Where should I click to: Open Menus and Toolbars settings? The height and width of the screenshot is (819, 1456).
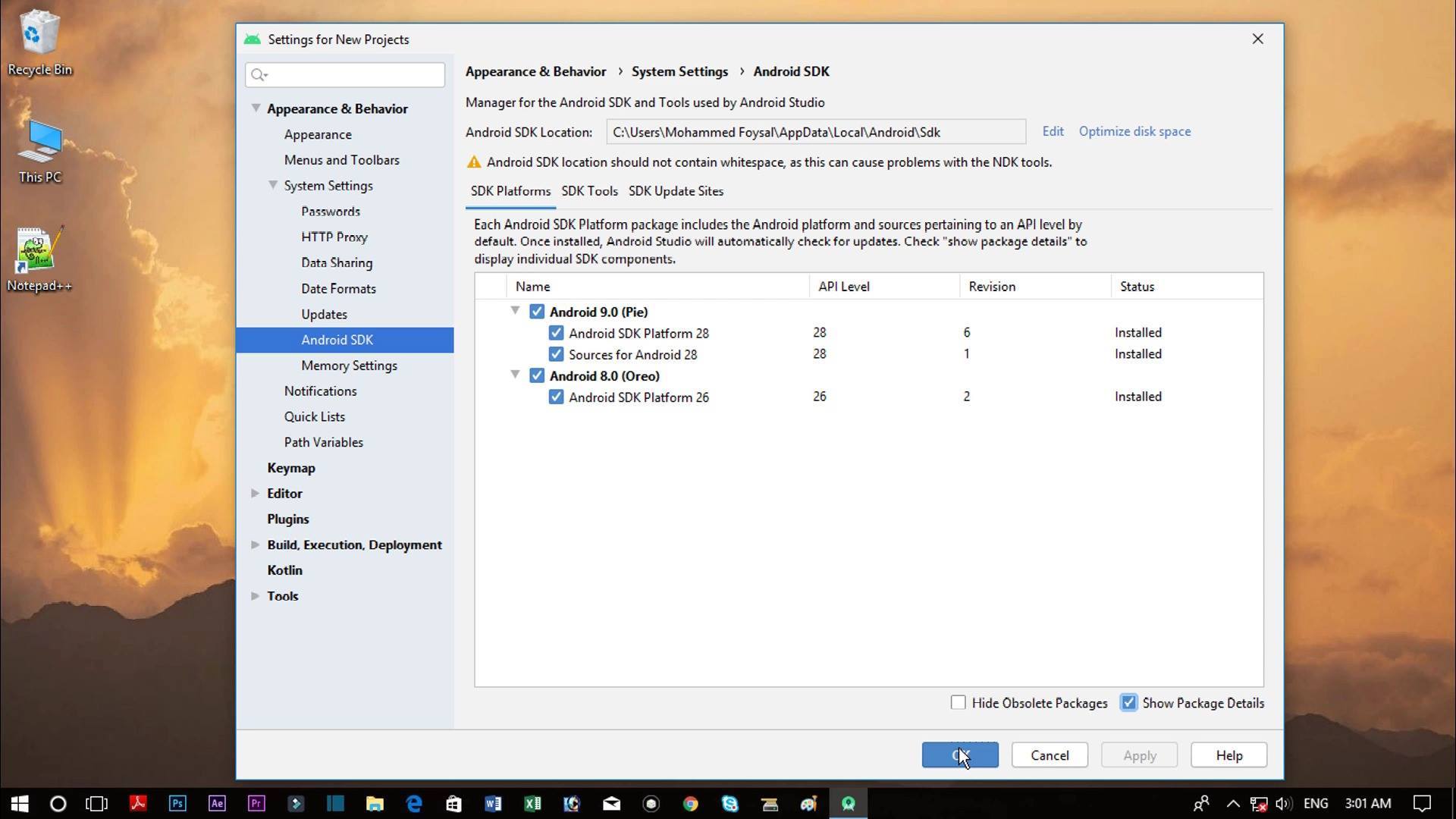[x=341, y=160]
